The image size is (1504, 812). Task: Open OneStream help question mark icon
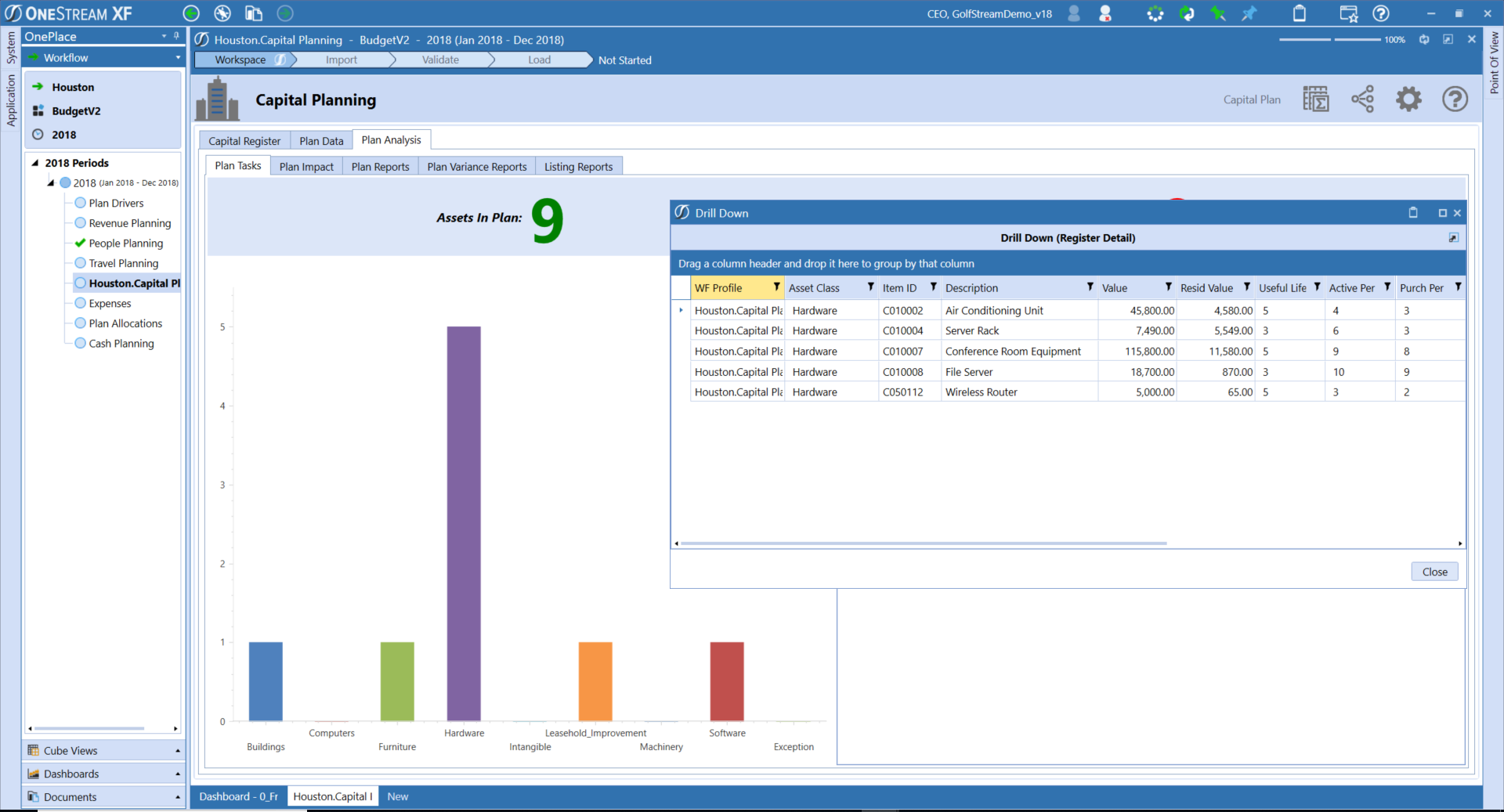click(1381, 13)
